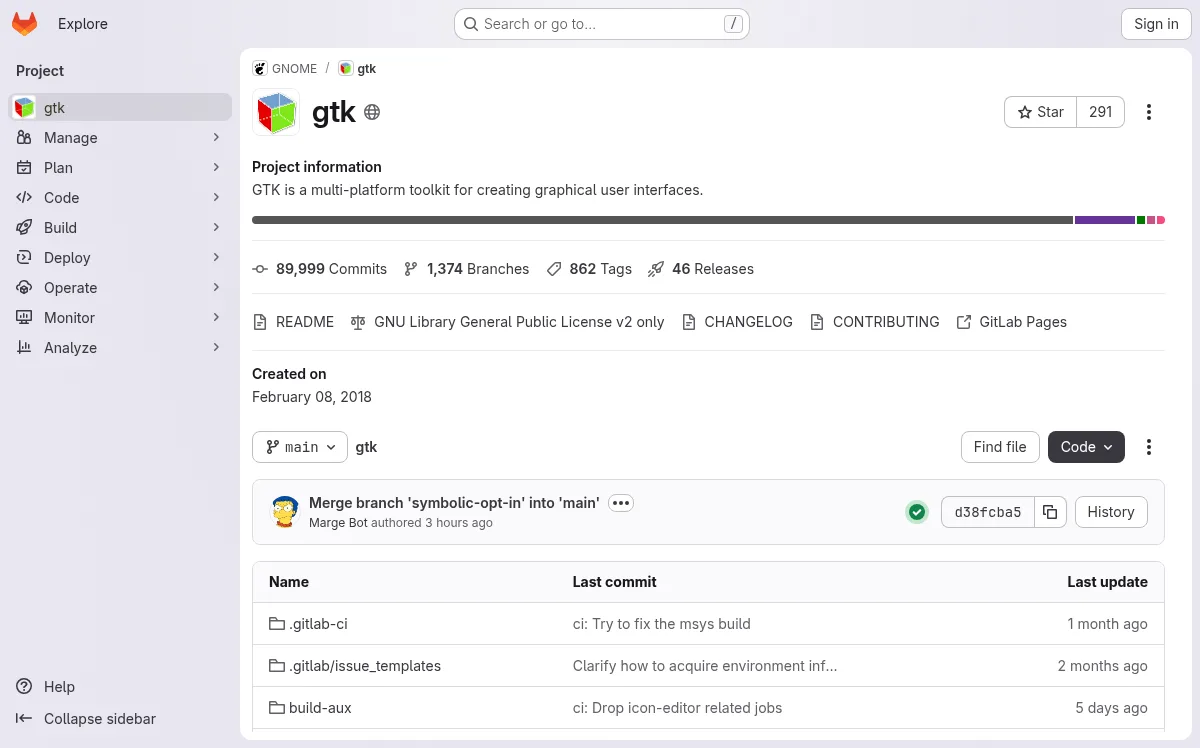
Task: Open the CONTRIBUTING file link
Action: click(x=874, y=322)
